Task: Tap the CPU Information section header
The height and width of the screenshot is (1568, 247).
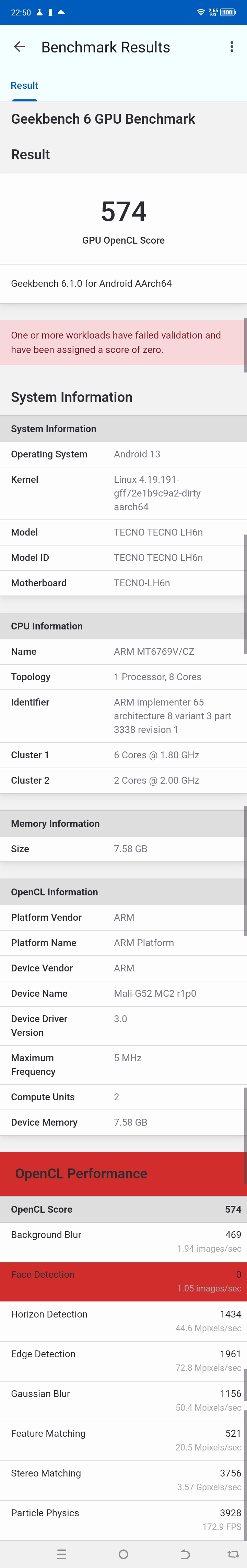Action: [x=123, y=626]
